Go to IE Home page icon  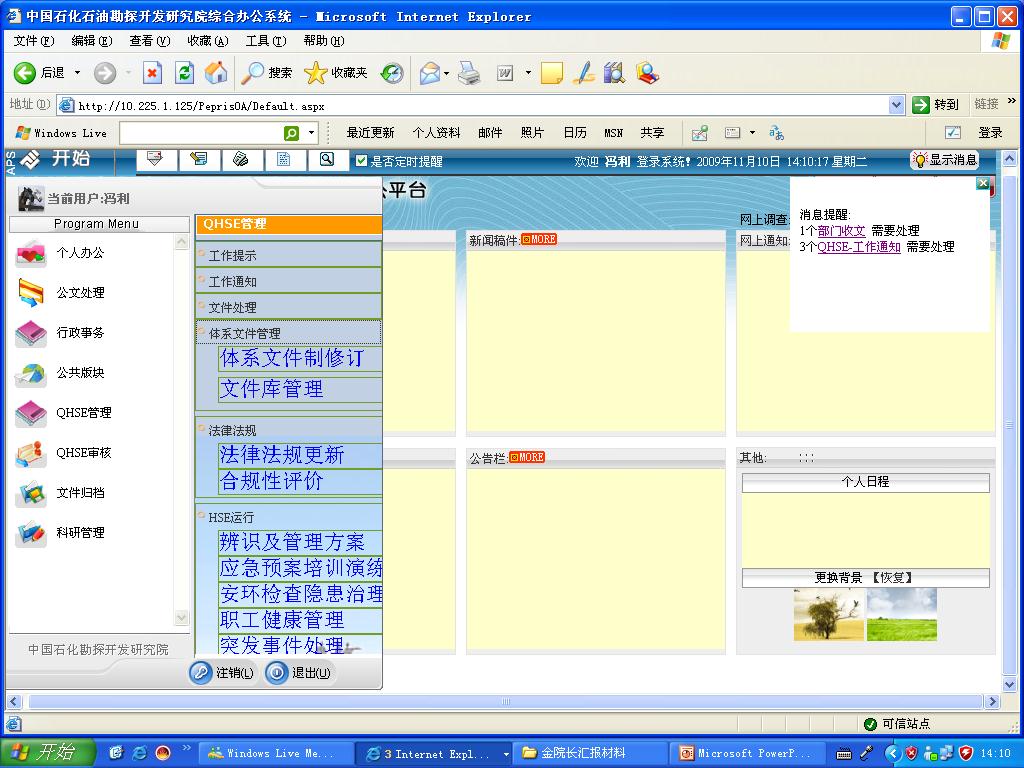tap(215, 73)
